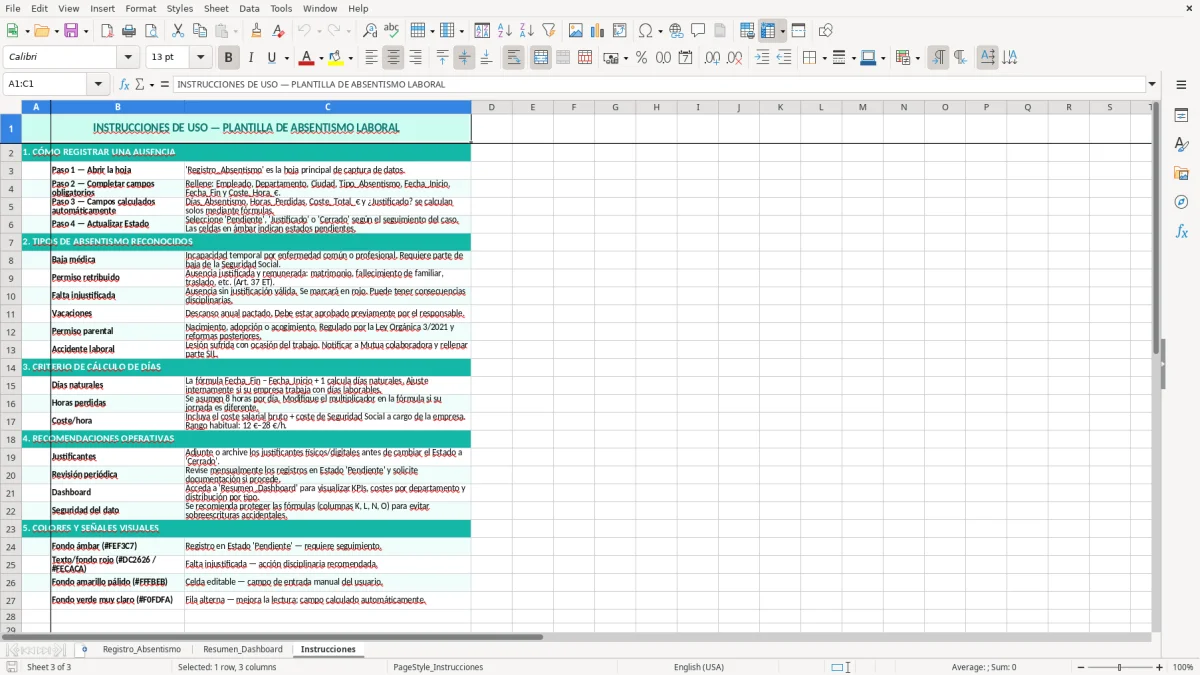Viewport: 1200px width, 675px height.
Task: Insert a hyperlink
Action: (676, 31)
